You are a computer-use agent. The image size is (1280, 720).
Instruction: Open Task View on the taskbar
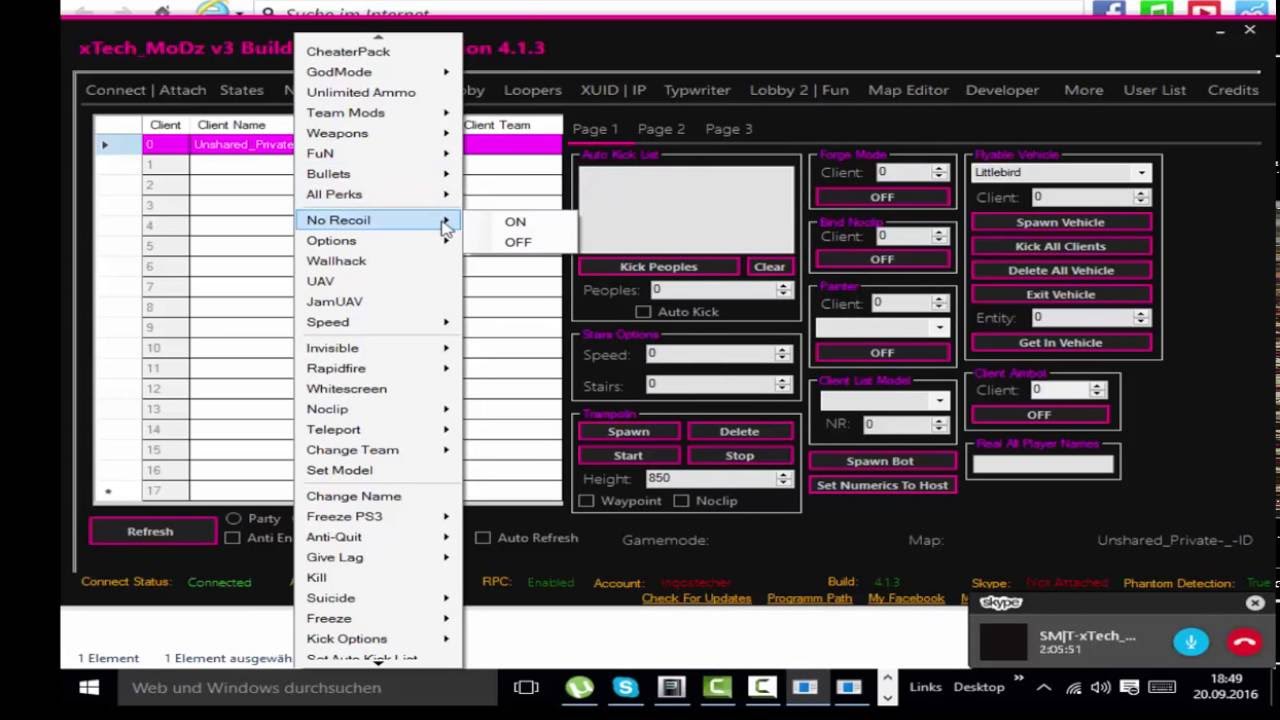(x=526, y=687)
